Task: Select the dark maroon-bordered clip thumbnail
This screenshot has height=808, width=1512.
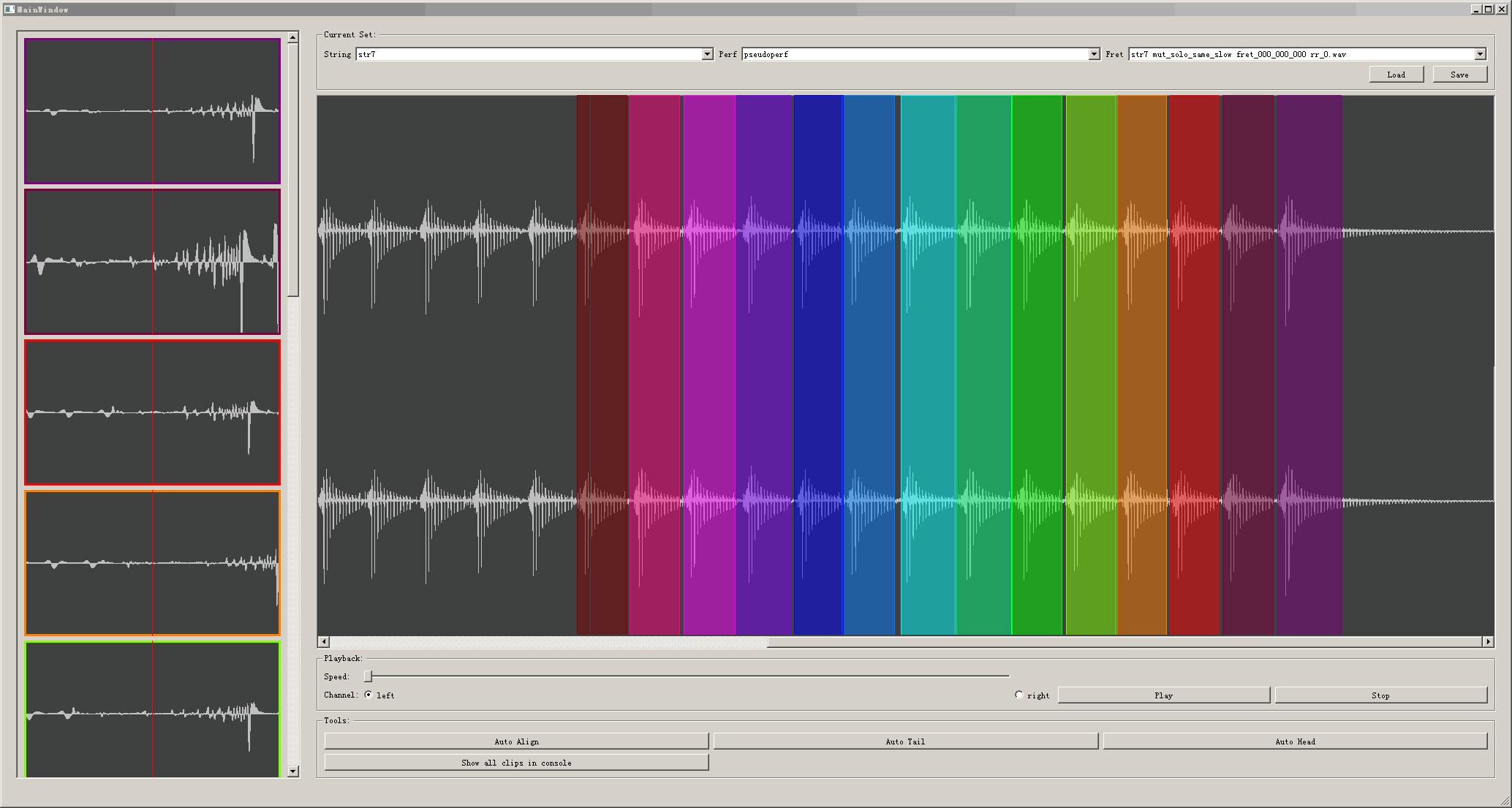Action: [152, 262]
